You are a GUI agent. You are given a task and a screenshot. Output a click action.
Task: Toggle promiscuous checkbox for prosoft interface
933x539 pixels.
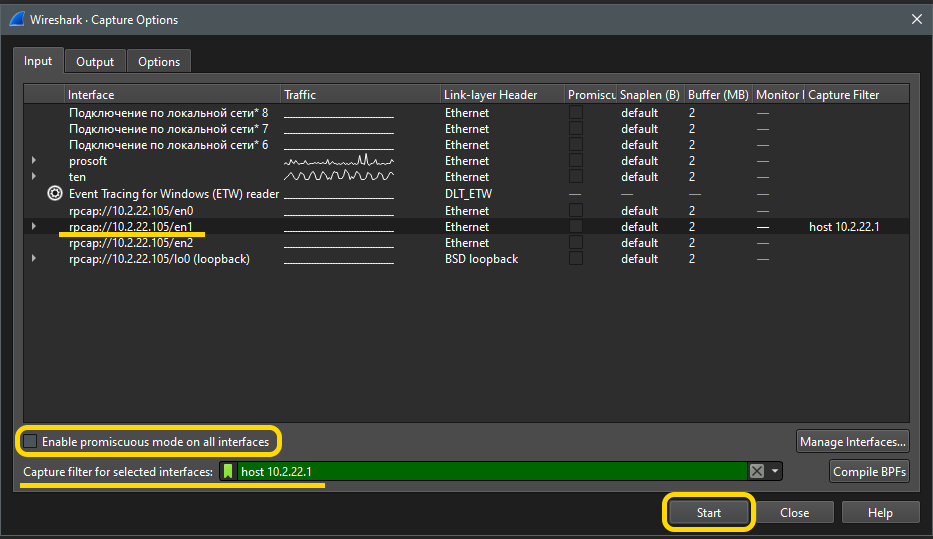click(575, 161)
